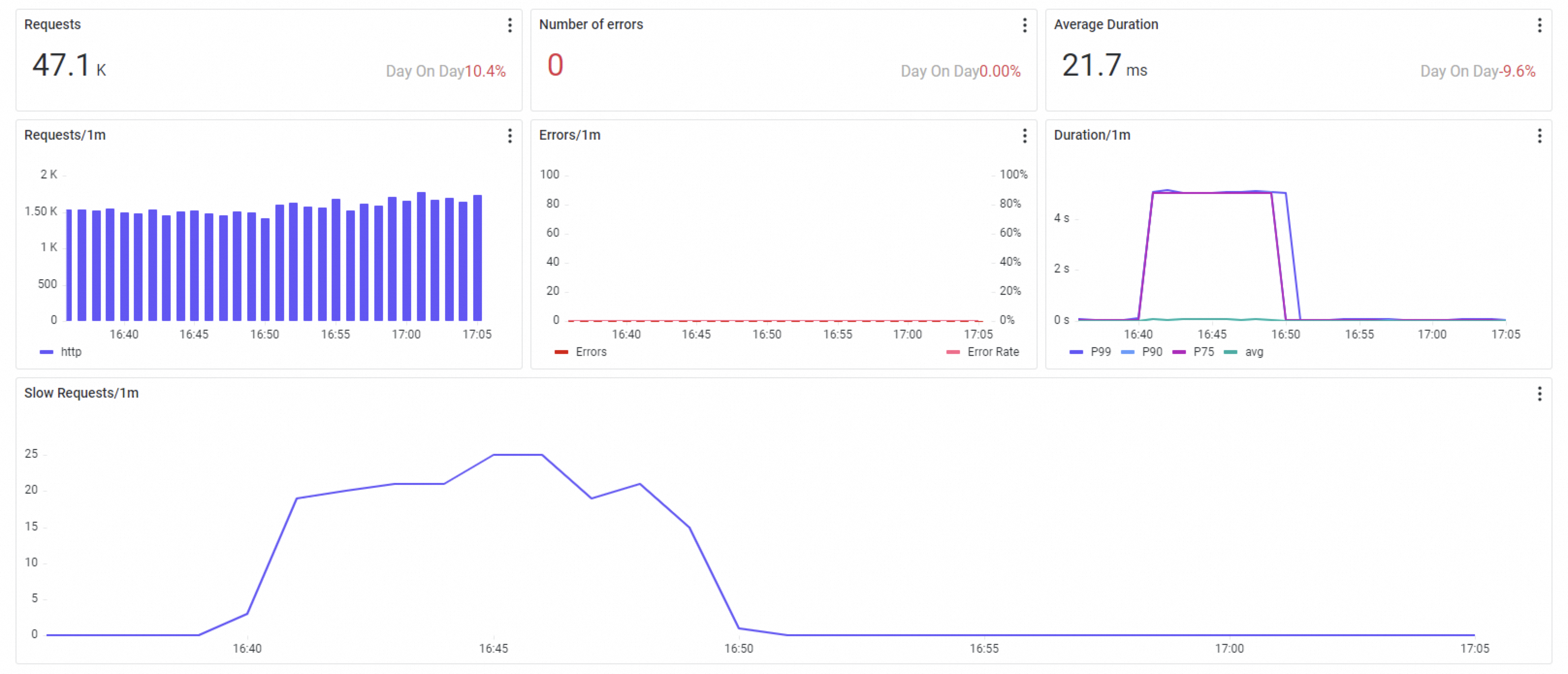The image size is (1568, 674).
Task: Open Slow Requests/1m panel options menu
Action: tap(1539, 394)
